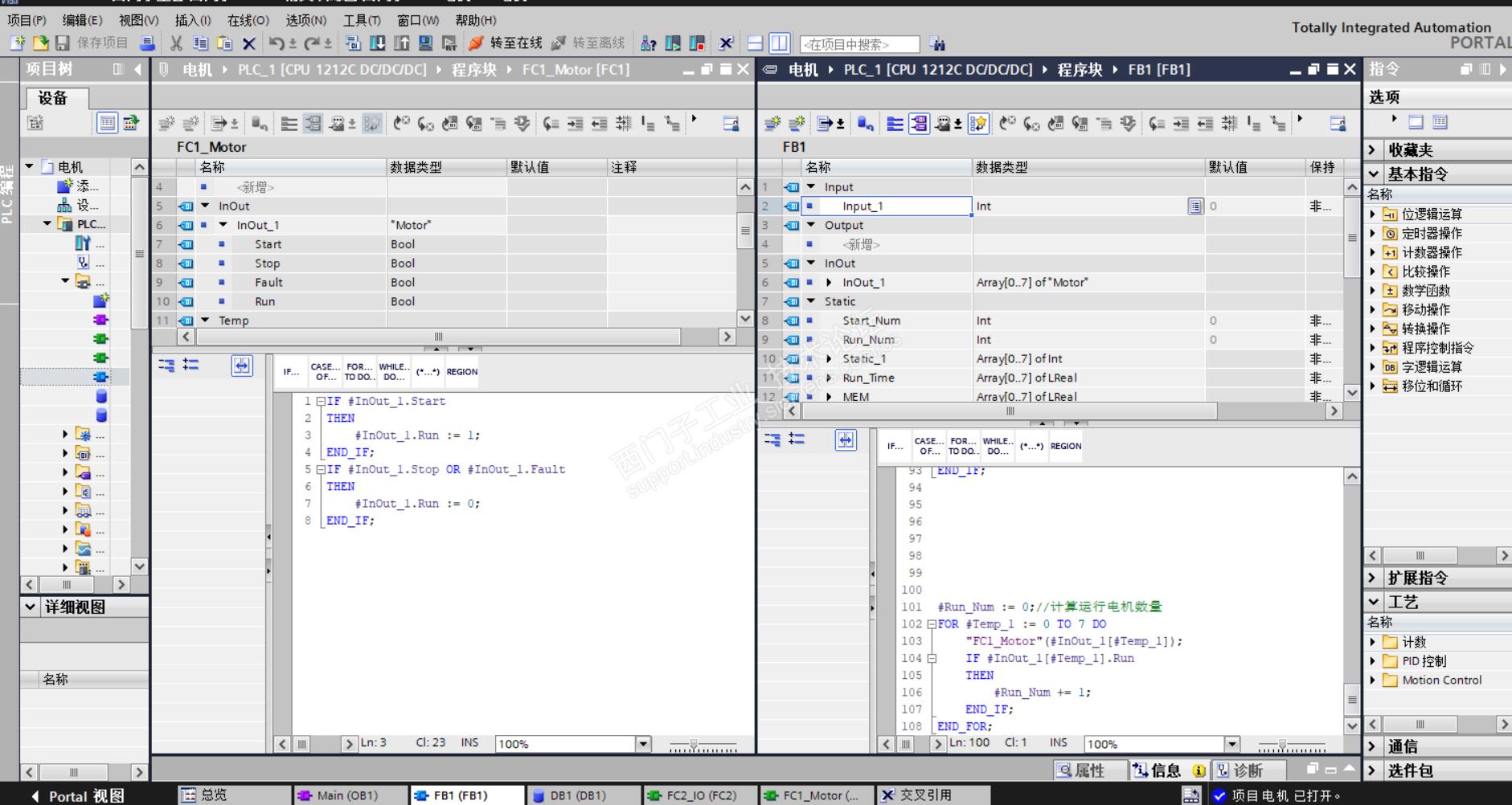The image size is (1512, 805).
Task: Click the print icon in main toolbar
Action: (x=147, y=43)
